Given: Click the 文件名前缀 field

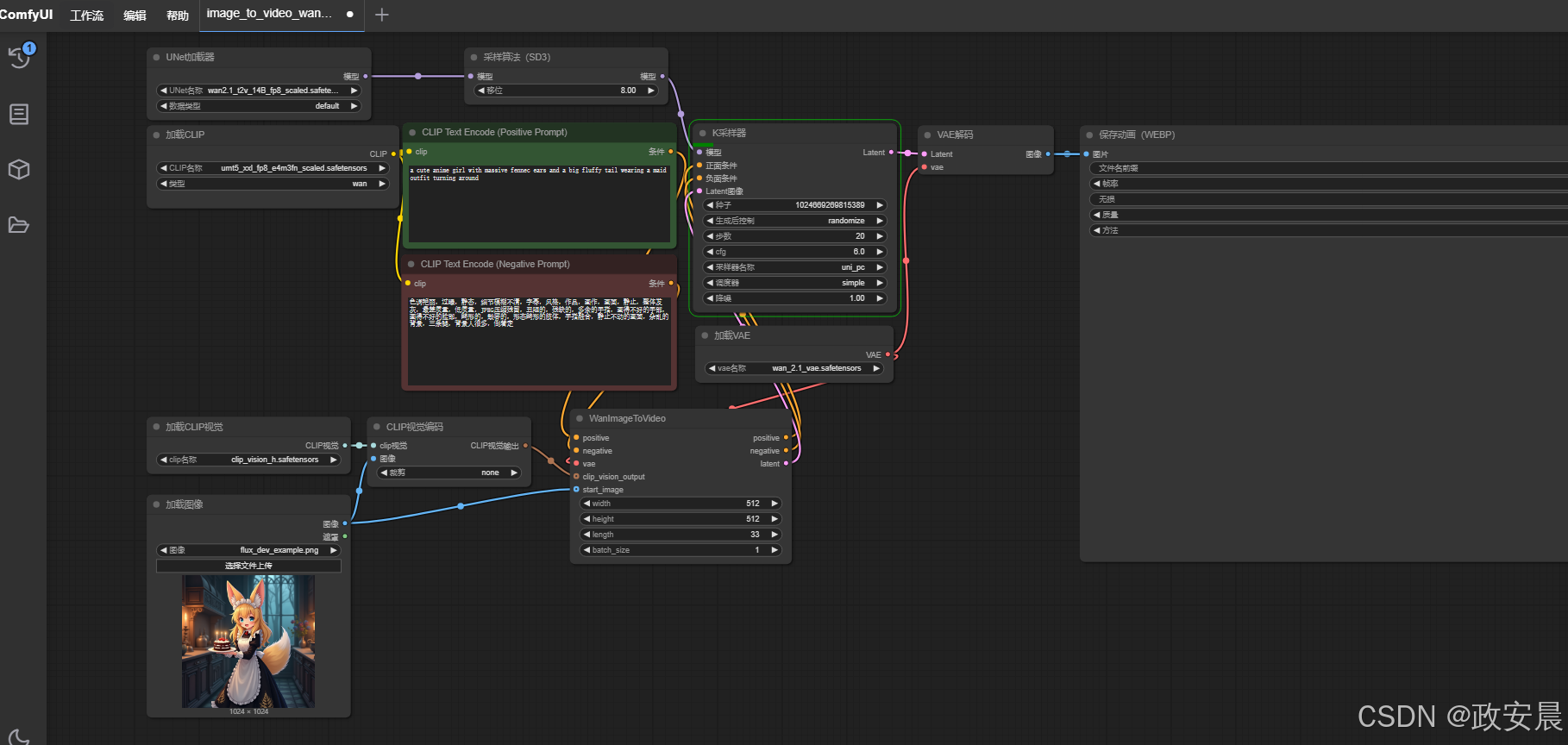Looking at the screenshot, I should pyautogui.click(x=1328, y=168).
